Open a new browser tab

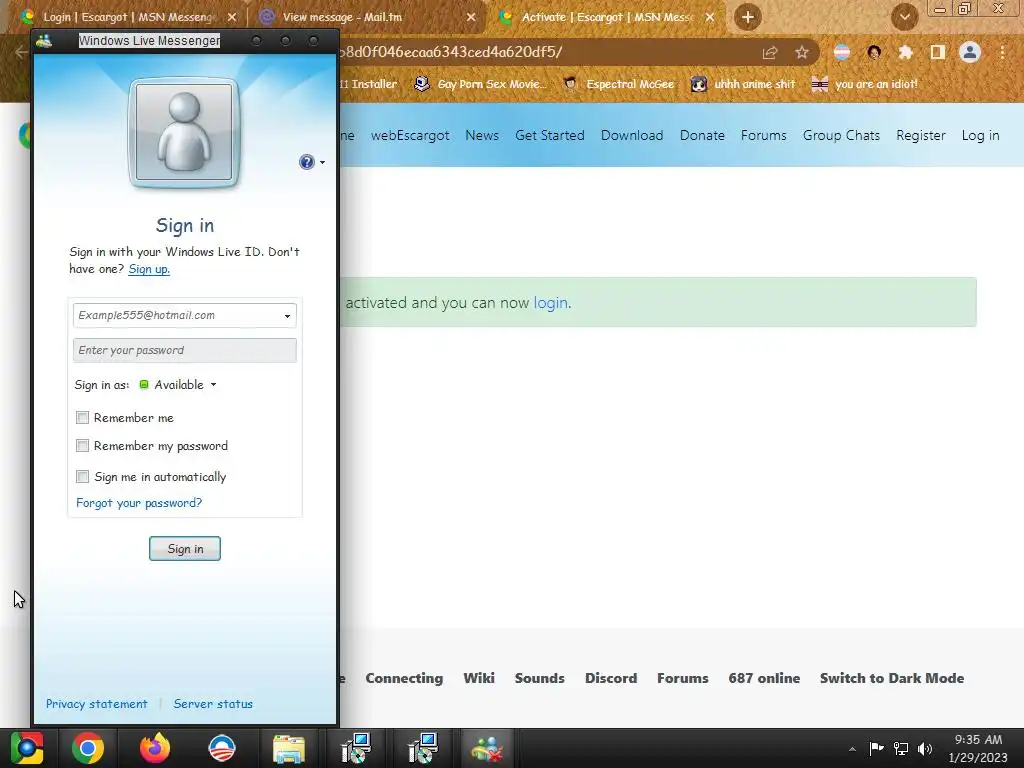pyautogui.click(x=748, y=17)
